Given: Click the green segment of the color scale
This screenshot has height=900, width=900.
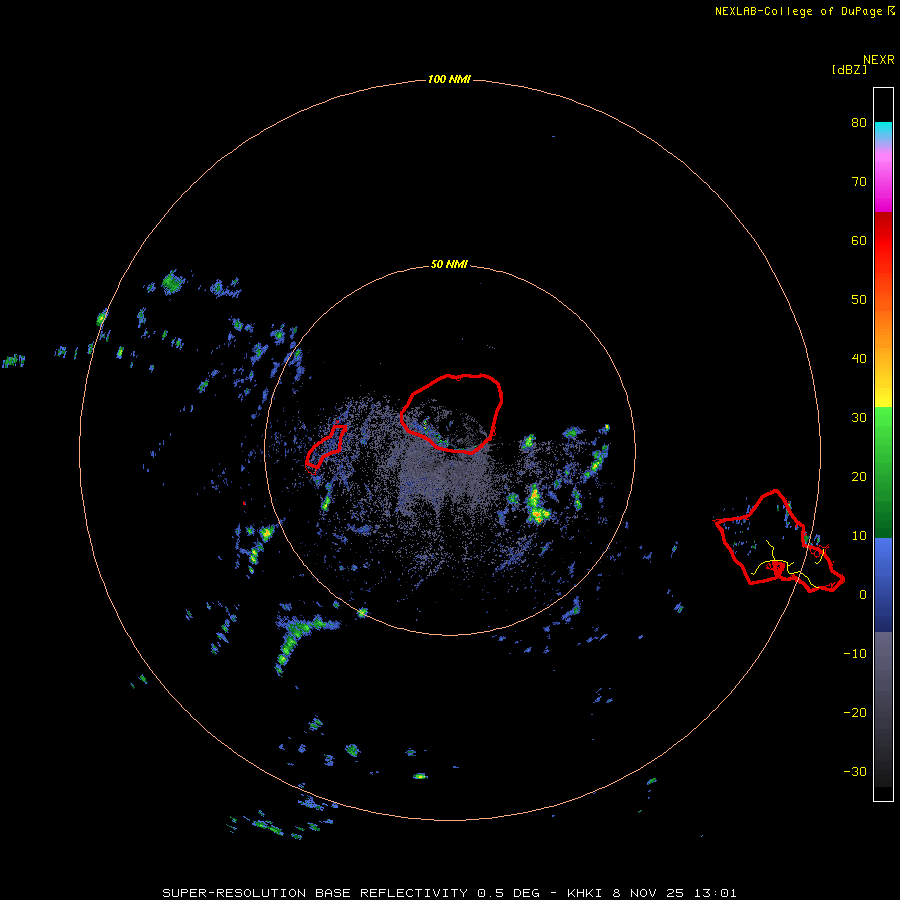Looking at the screenshot, I should [x=883, y=472].
